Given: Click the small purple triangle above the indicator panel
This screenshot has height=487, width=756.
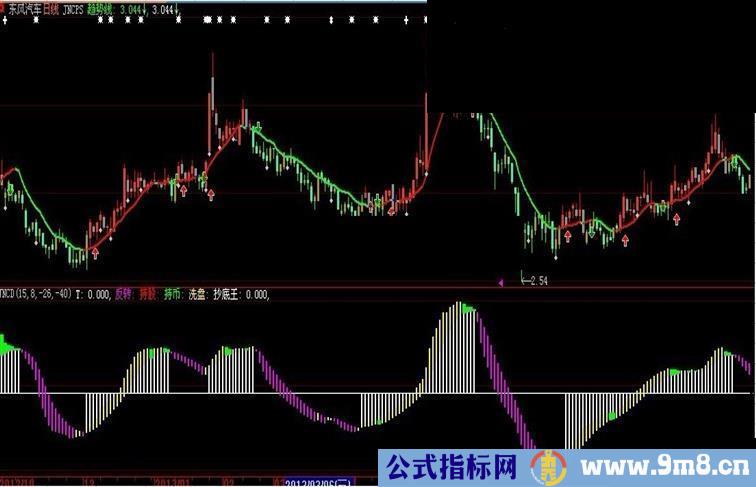Looking at the screenshot, I should point(500,283).
